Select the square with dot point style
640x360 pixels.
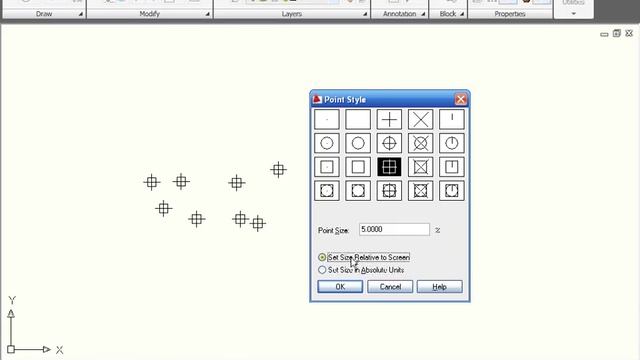327,167
